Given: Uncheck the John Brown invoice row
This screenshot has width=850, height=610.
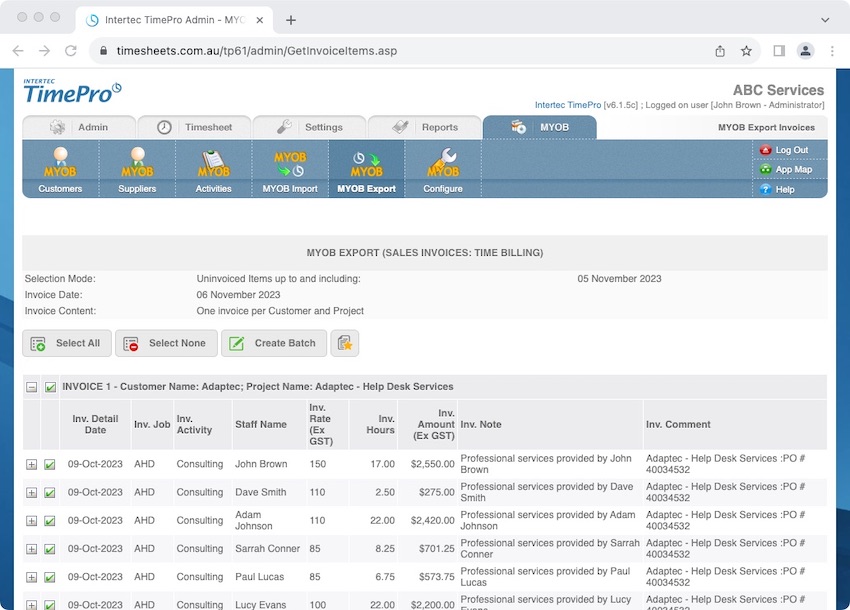Looking at the screenshot, I should pos(49,465).
